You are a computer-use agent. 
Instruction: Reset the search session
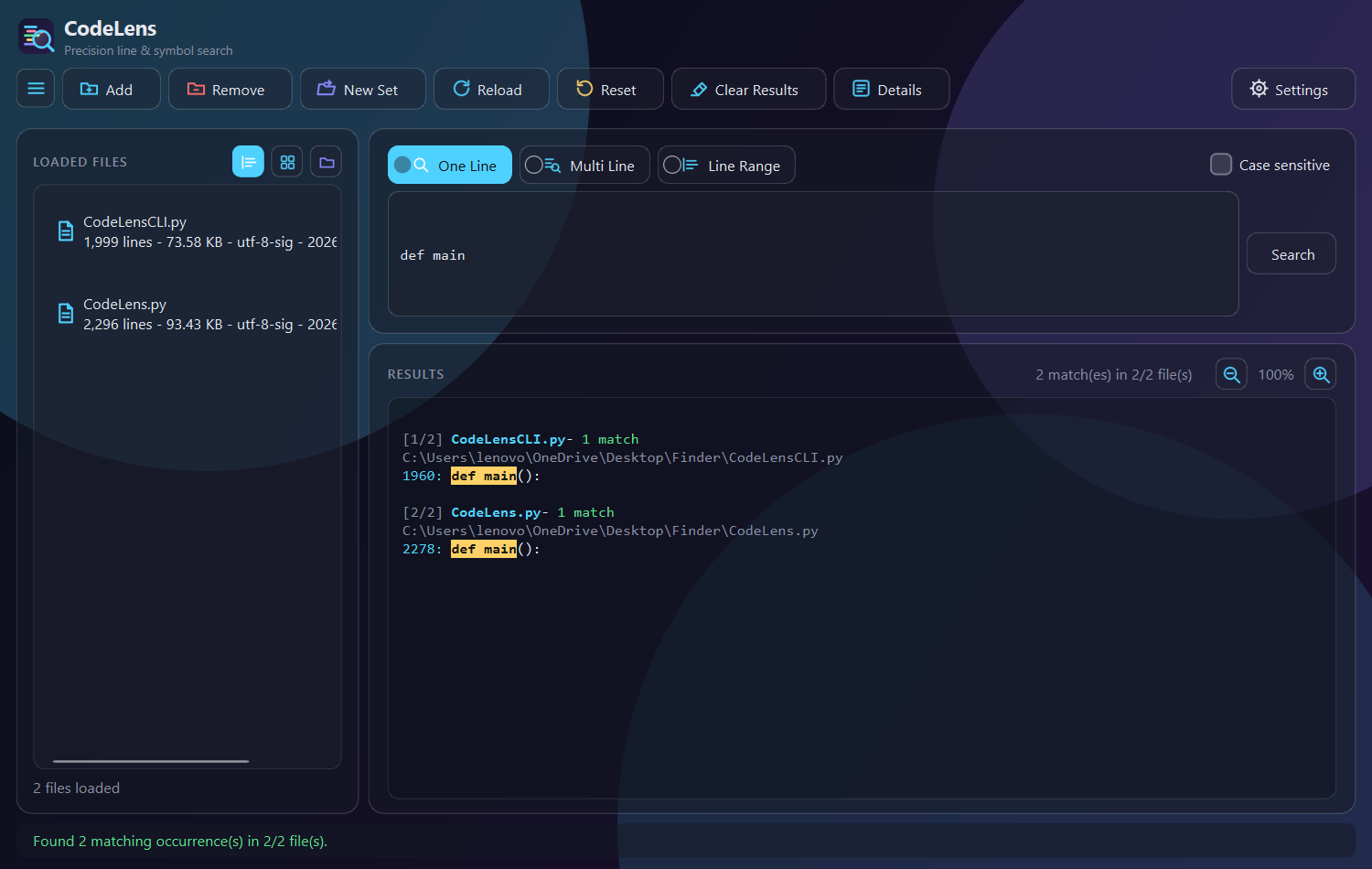610,89
